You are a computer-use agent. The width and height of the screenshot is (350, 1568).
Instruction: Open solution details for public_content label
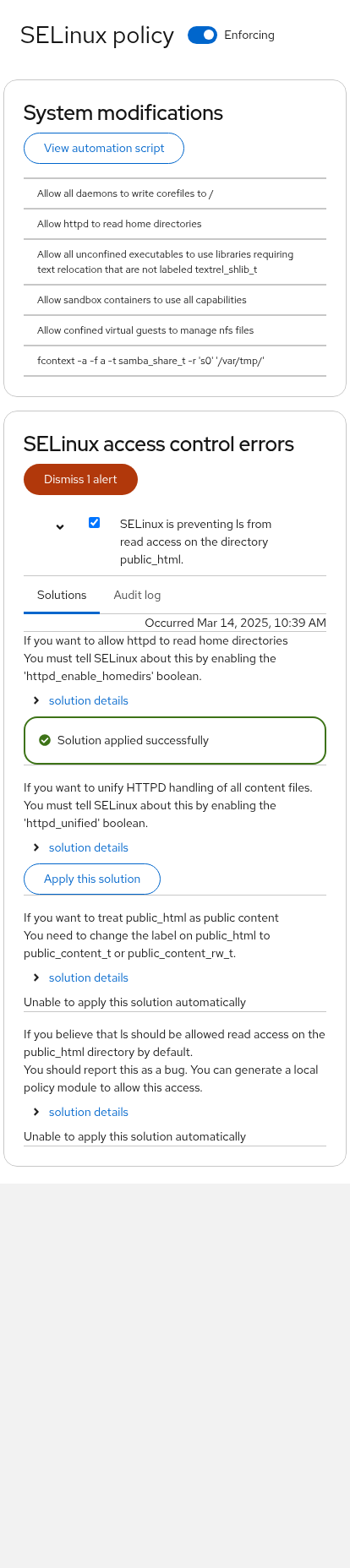click(x=89, y=977)
